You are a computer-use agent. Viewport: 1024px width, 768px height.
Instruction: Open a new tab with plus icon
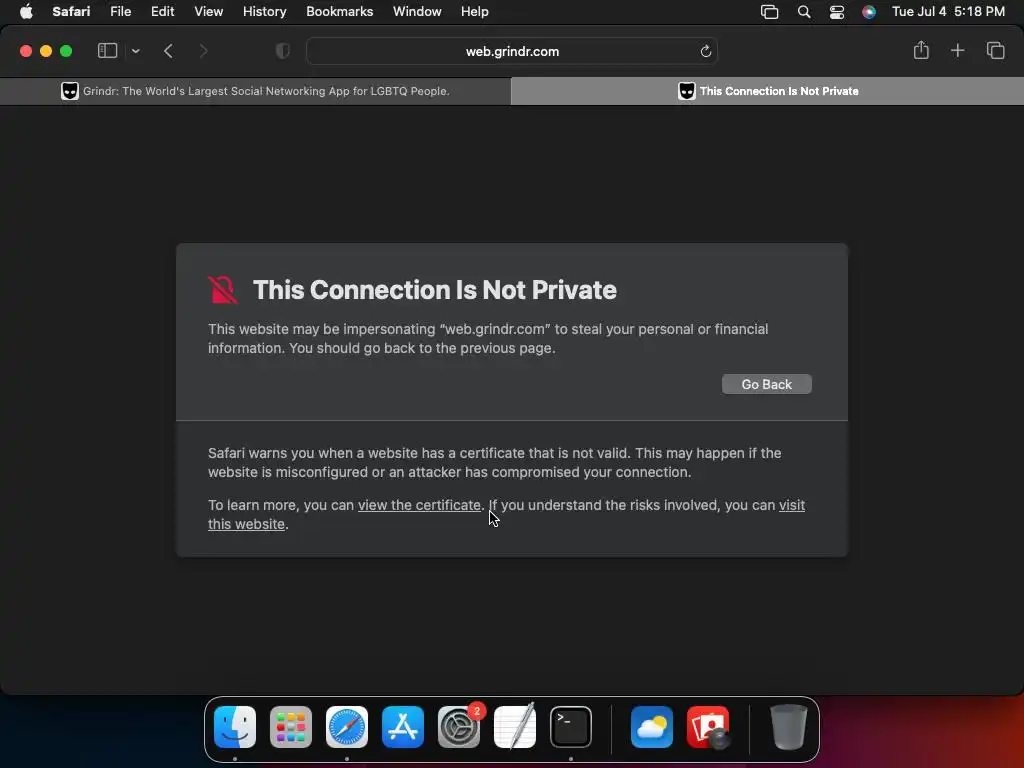[x=957, y=50]
